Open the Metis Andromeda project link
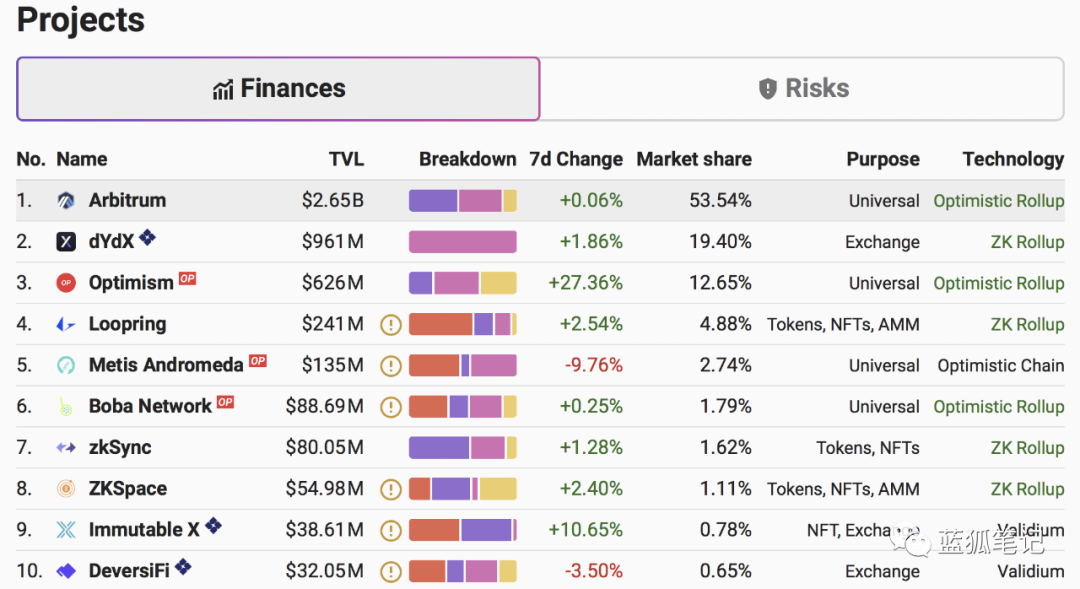The image size is (1080, 589). tap(166, 365)
